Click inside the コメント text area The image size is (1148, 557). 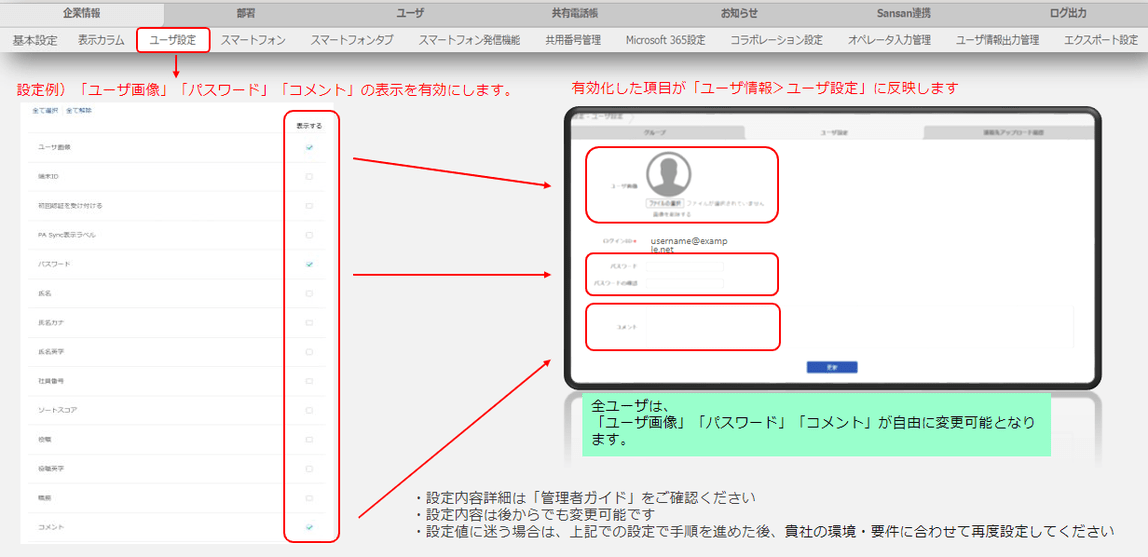[x=860, y=327]
